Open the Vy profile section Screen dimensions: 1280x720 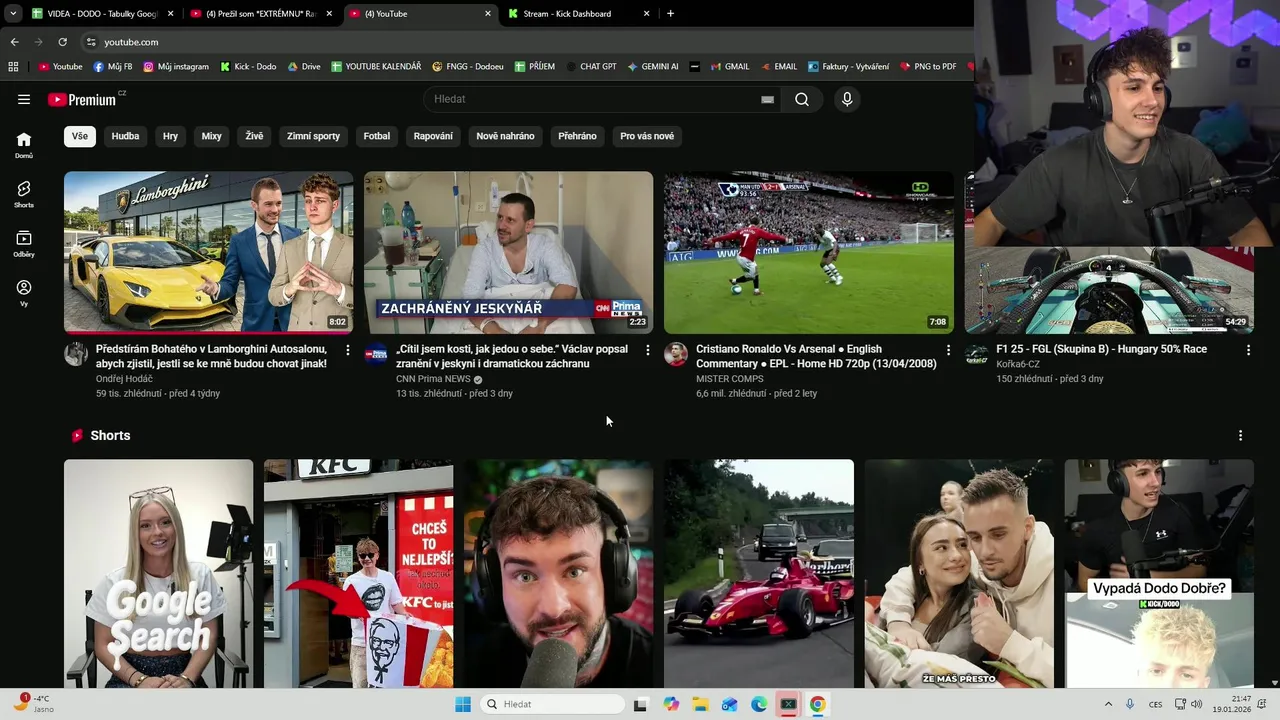click(x=24, y=293)
